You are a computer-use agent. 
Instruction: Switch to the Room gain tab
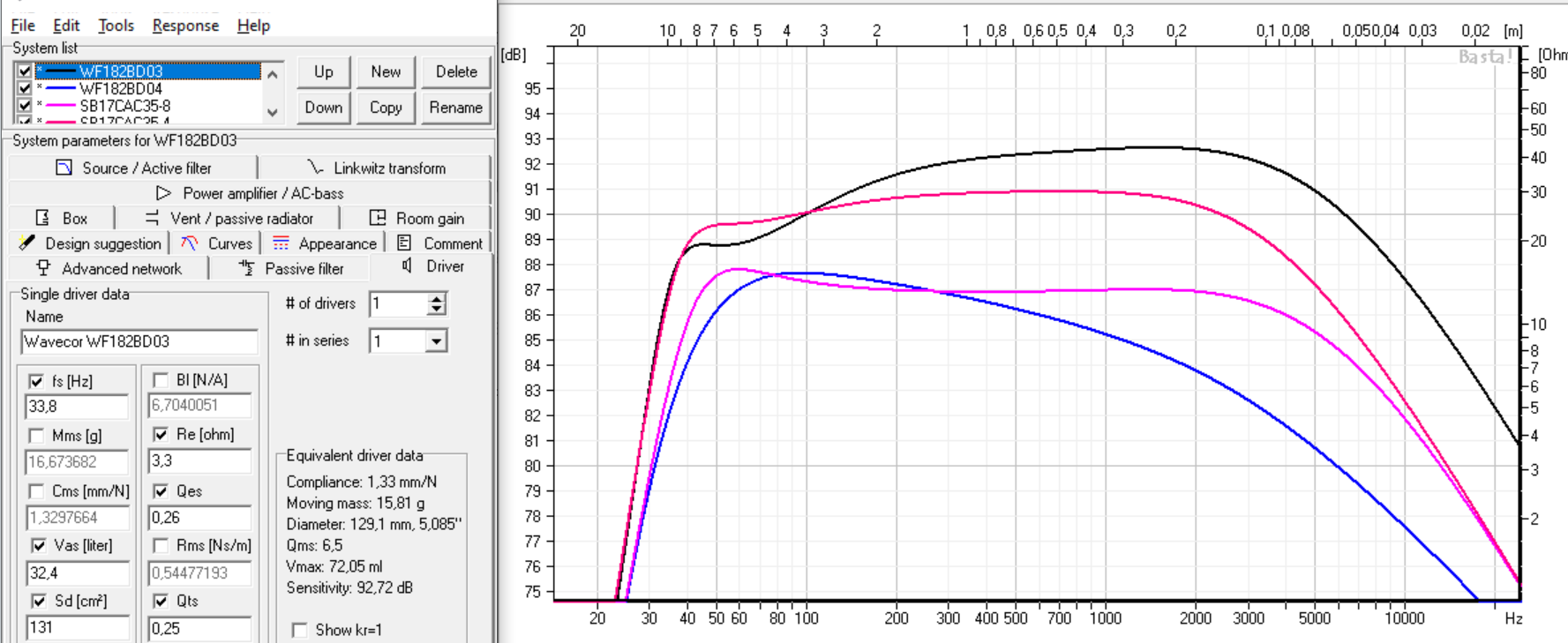(416, 218)
